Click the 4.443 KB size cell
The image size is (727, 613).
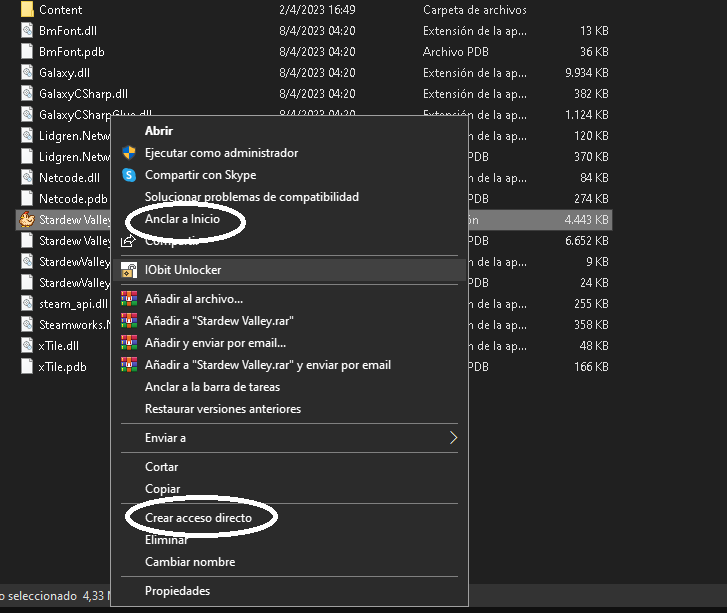tap(587, 220)
